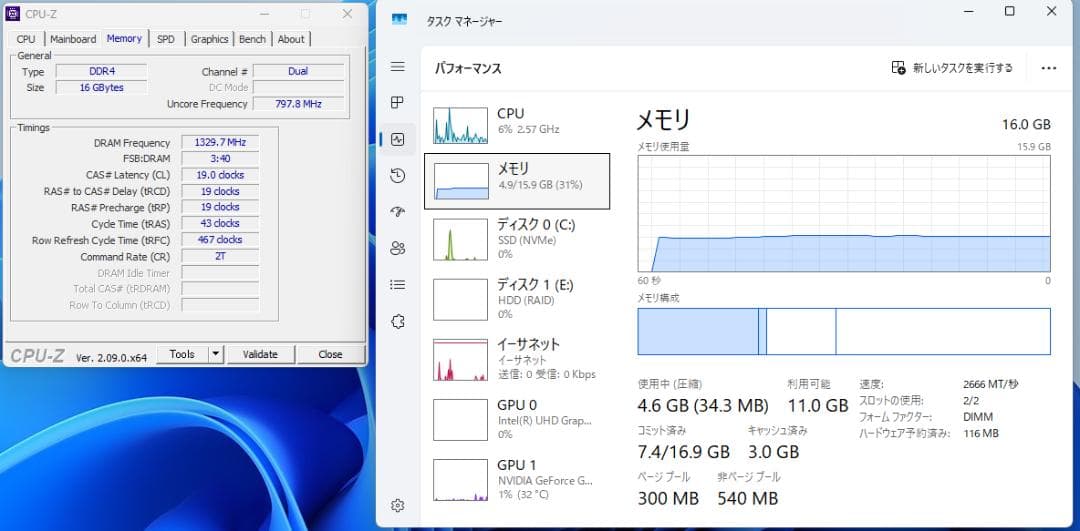Screen dimensions: 1080x531
Task: Switch to the Mainboard tab in CPU-Z
Action: click(73, 39)
